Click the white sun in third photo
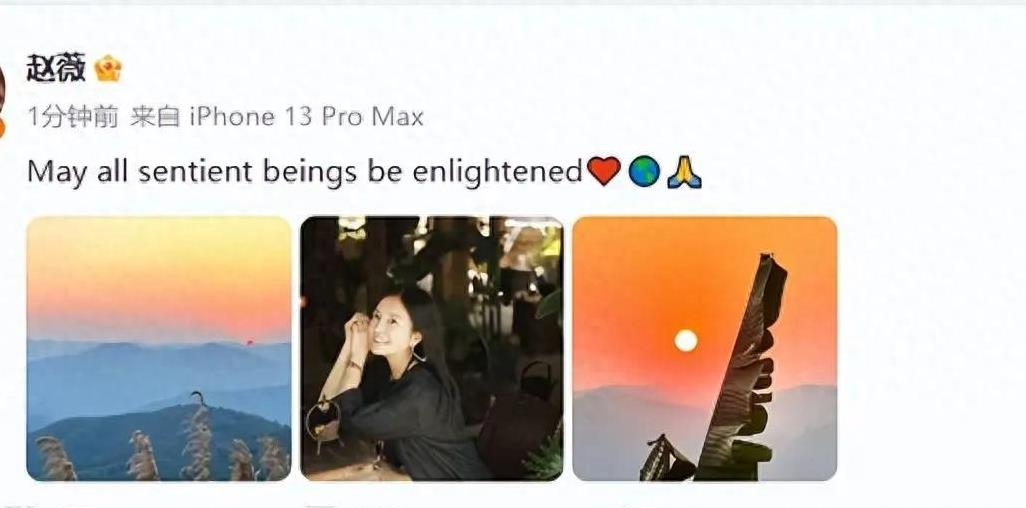The width and height of the screenshot is (1026, 508). coord(686,340)
